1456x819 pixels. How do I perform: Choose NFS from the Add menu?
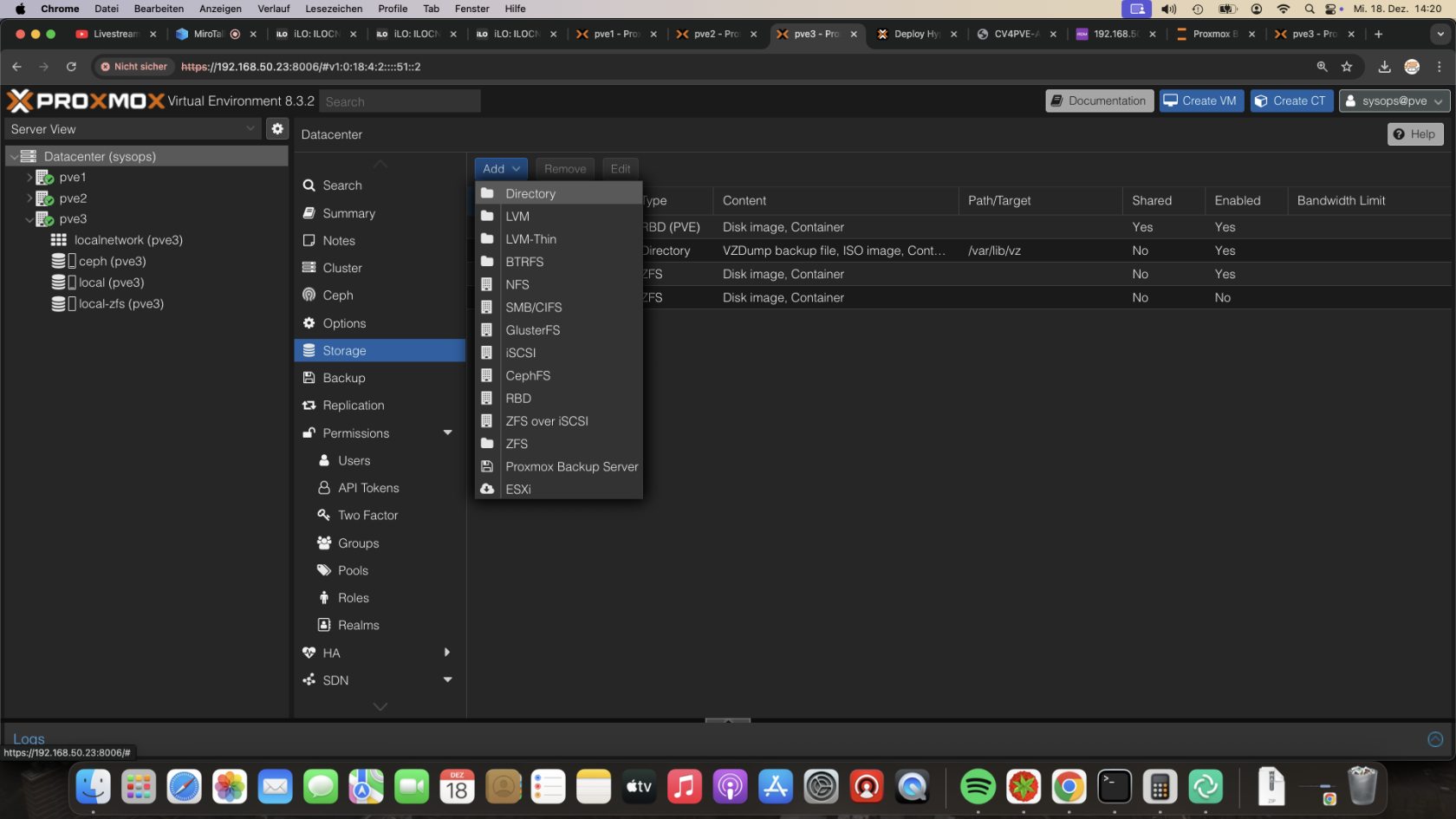559,284
